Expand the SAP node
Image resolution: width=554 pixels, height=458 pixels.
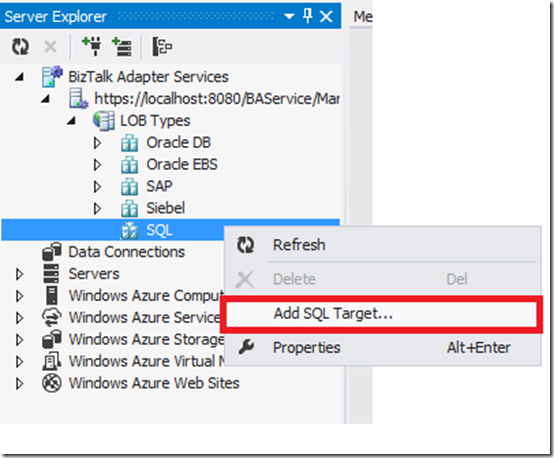pyautogui.click(x=97, y=187)
